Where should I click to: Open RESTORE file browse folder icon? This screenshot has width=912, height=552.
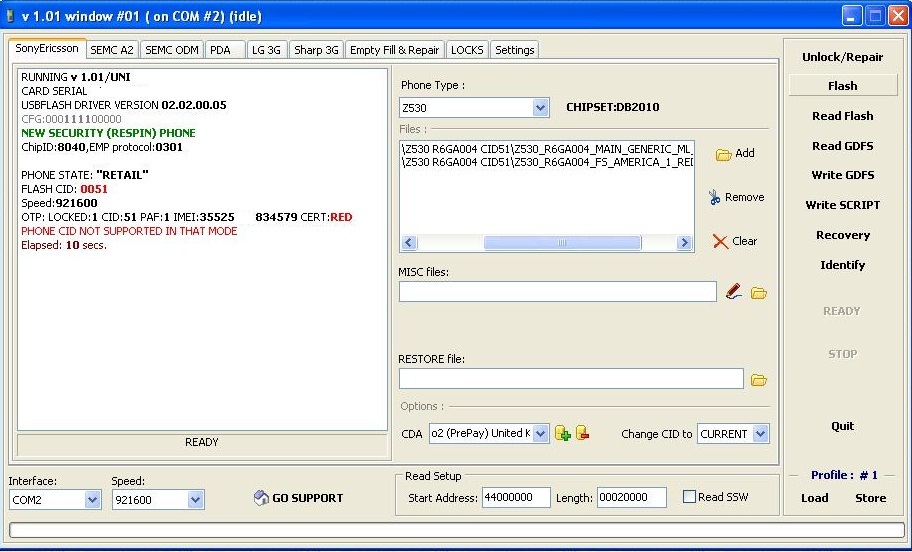[758, 380]
